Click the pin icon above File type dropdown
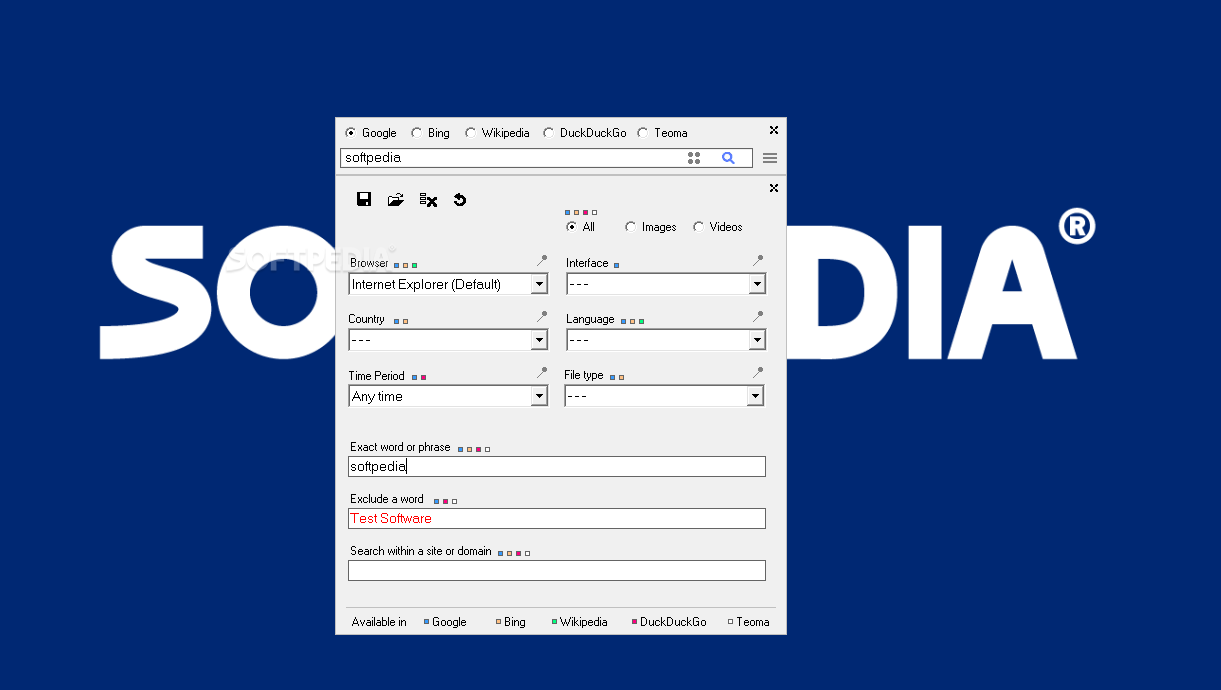This screenshot has height=690, width=1221. point(758,373)
